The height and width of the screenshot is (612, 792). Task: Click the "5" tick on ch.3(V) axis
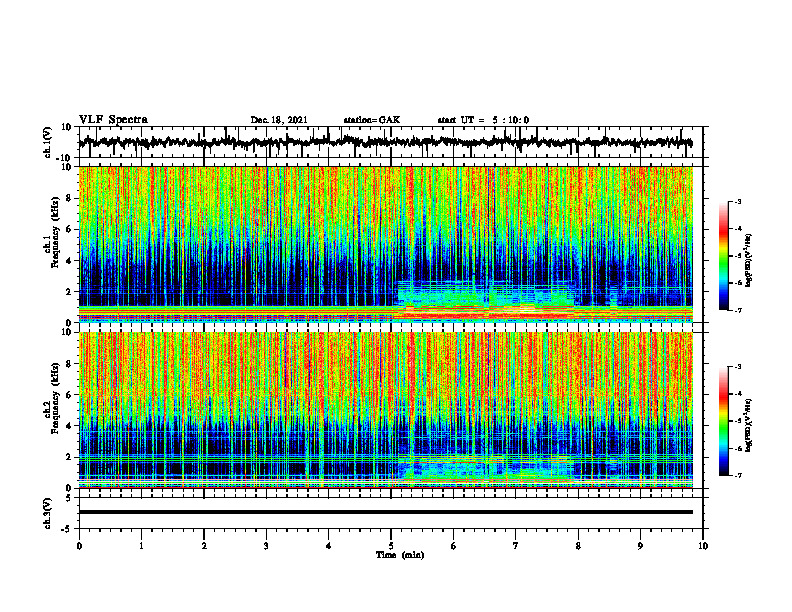[70, 498]
